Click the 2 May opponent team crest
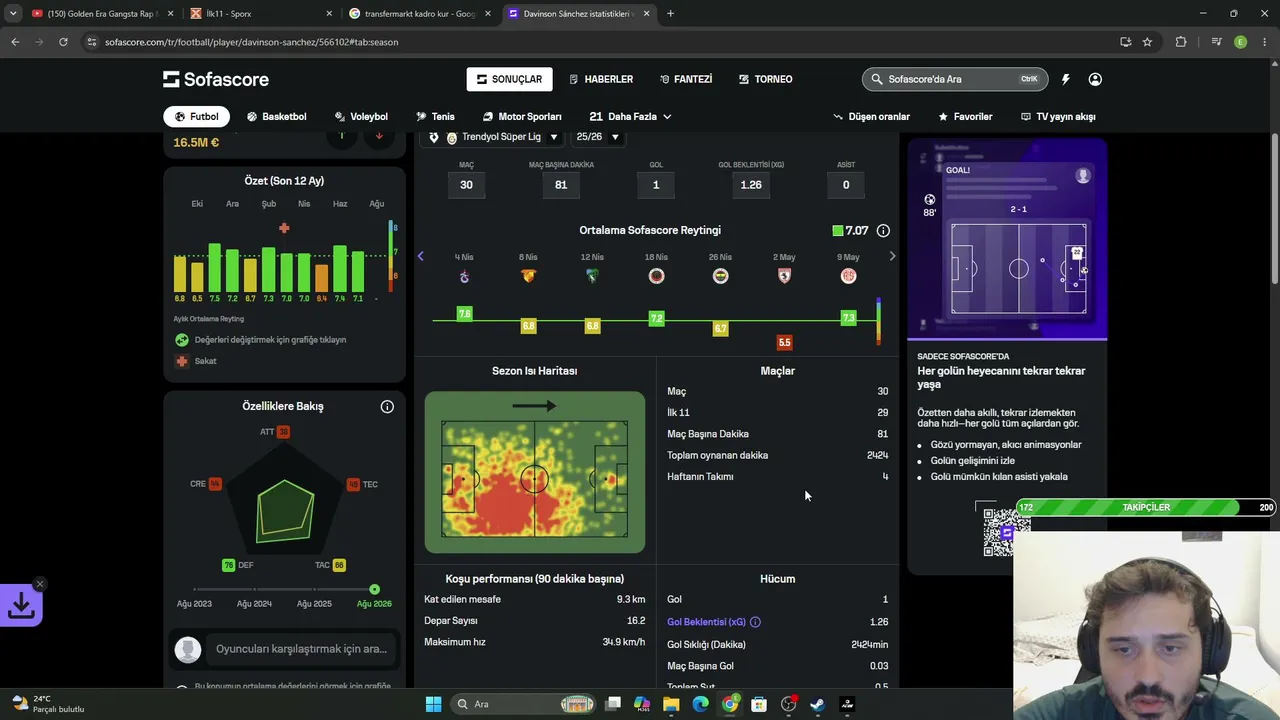Image resolution: width=1280 pixels, height=720 pixels. pyautogui.click(x=784, y=276)
